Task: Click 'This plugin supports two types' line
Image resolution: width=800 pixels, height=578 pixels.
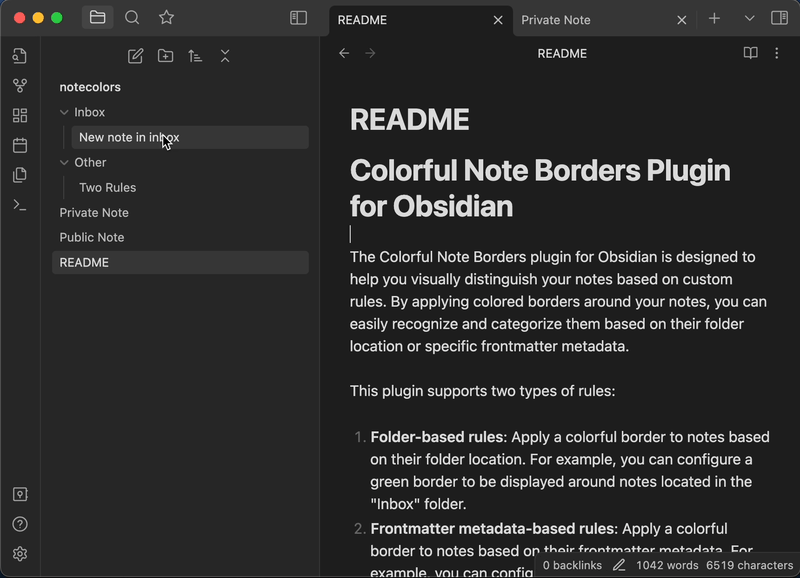Action: coord(482,391)
